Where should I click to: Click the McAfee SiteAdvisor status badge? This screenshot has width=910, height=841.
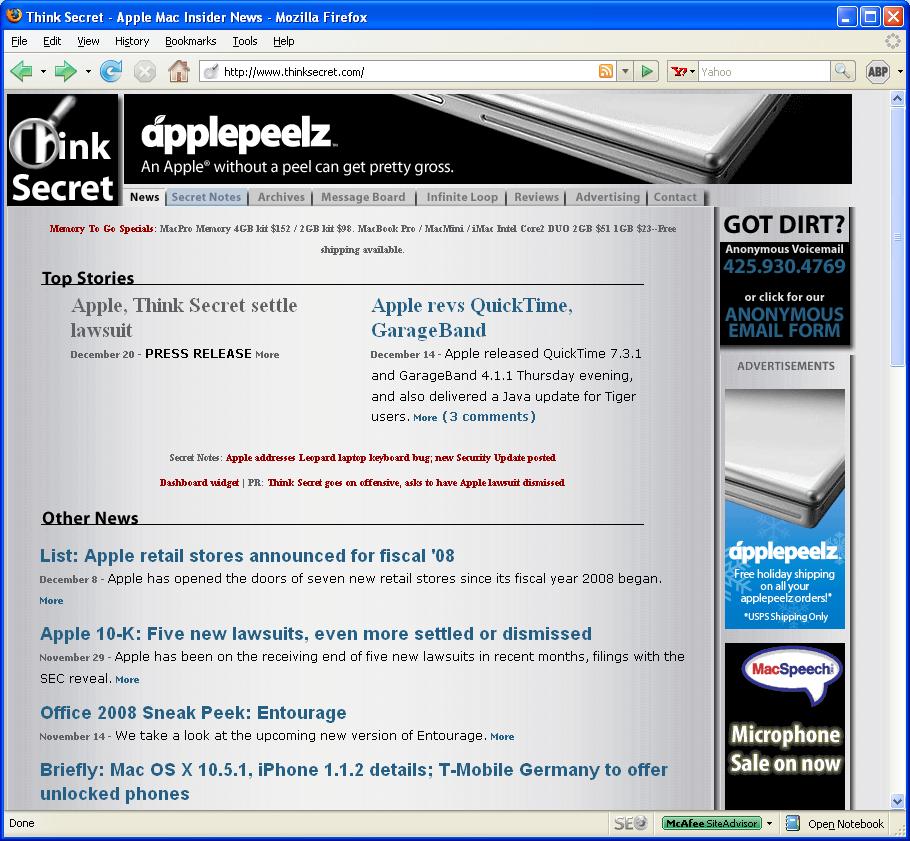click(712, 823)
